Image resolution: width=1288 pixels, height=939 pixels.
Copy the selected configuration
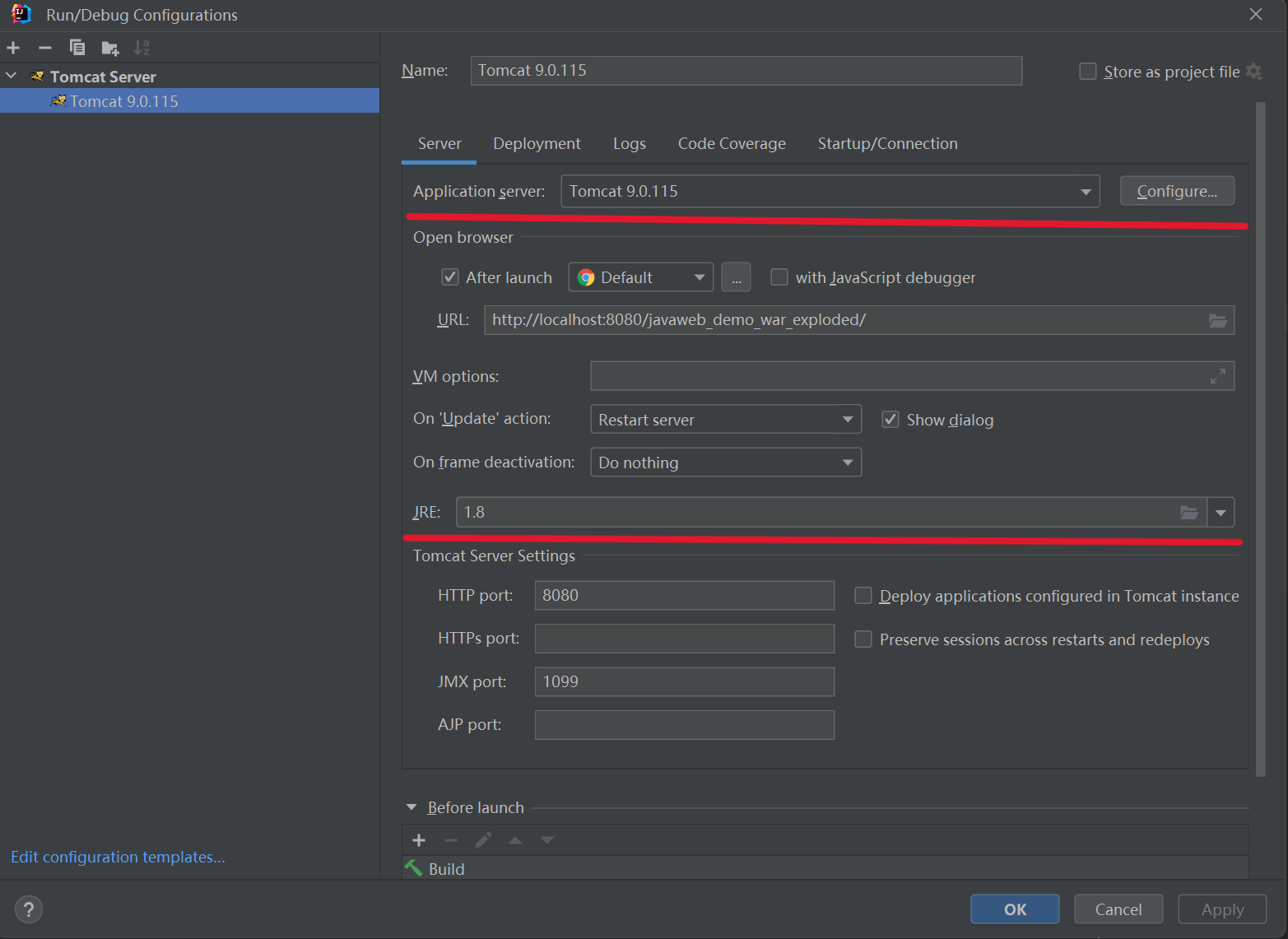click(77, 48)
